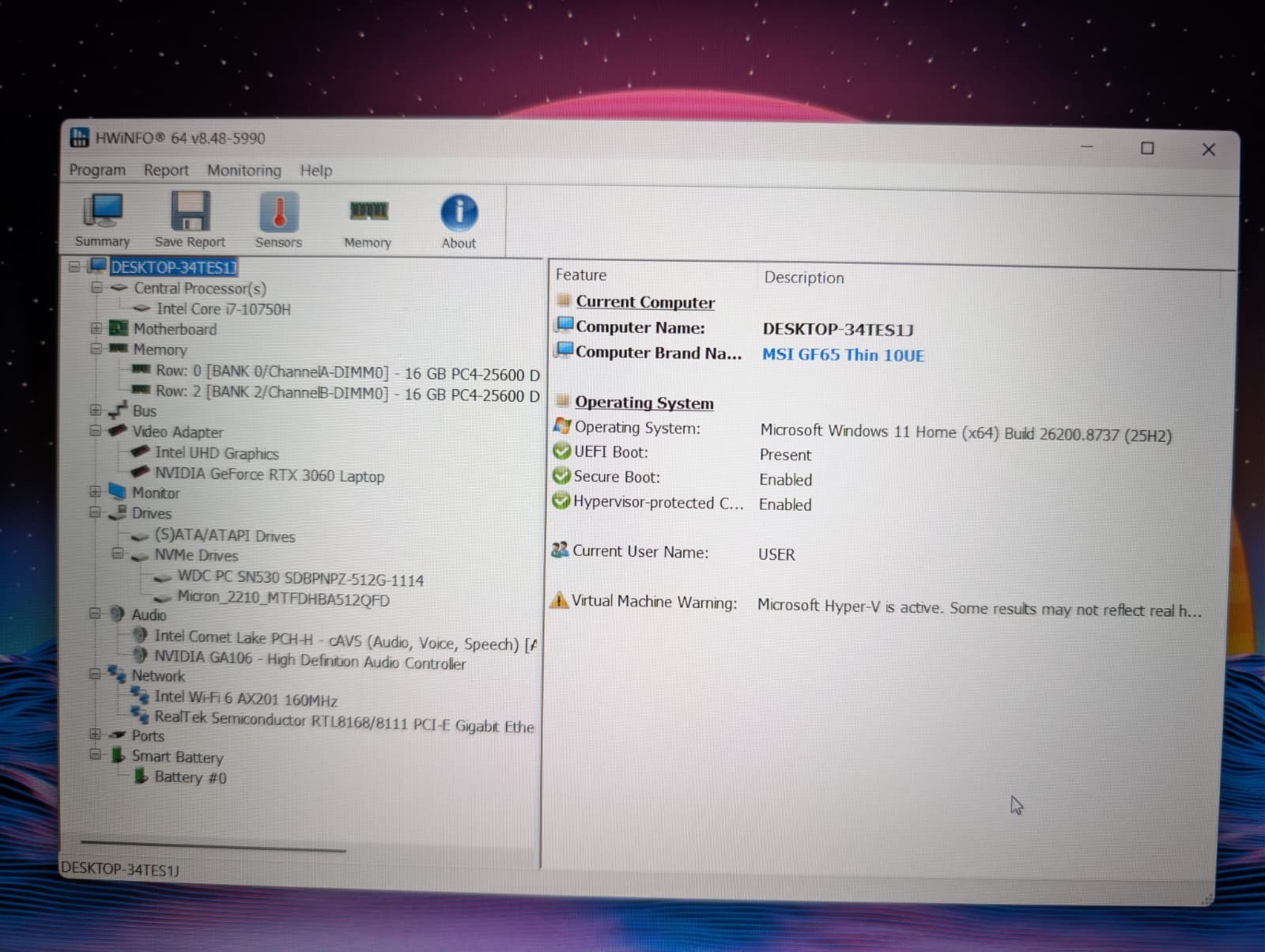The height and width of the screenshot is (952, 1265).
Task: Click the Network tree icon
Action: coord(117,674)
